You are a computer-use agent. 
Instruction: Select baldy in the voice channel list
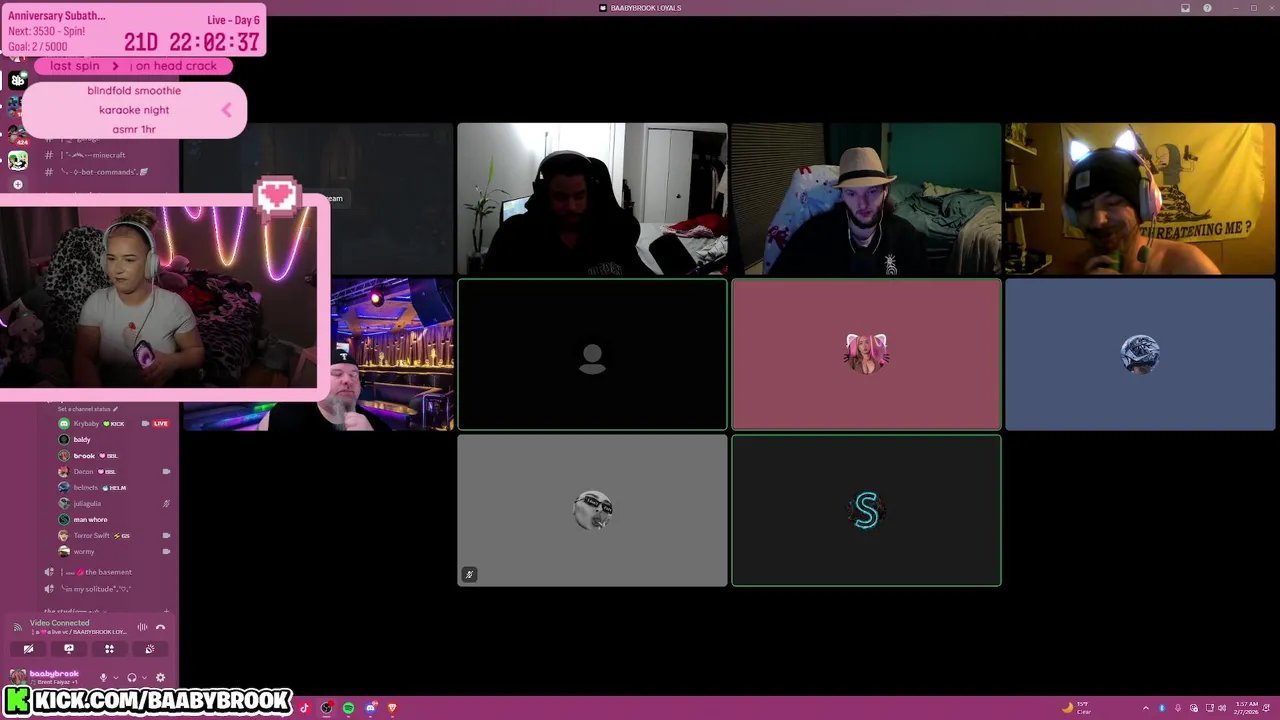114,440
